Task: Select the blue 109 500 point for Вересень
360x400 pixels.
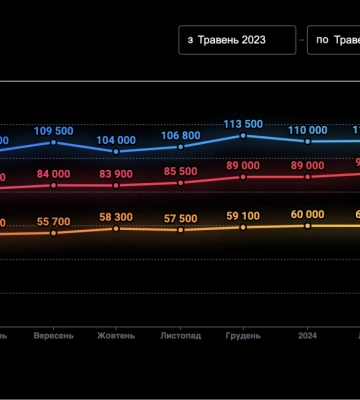Action: coord(53,142)
